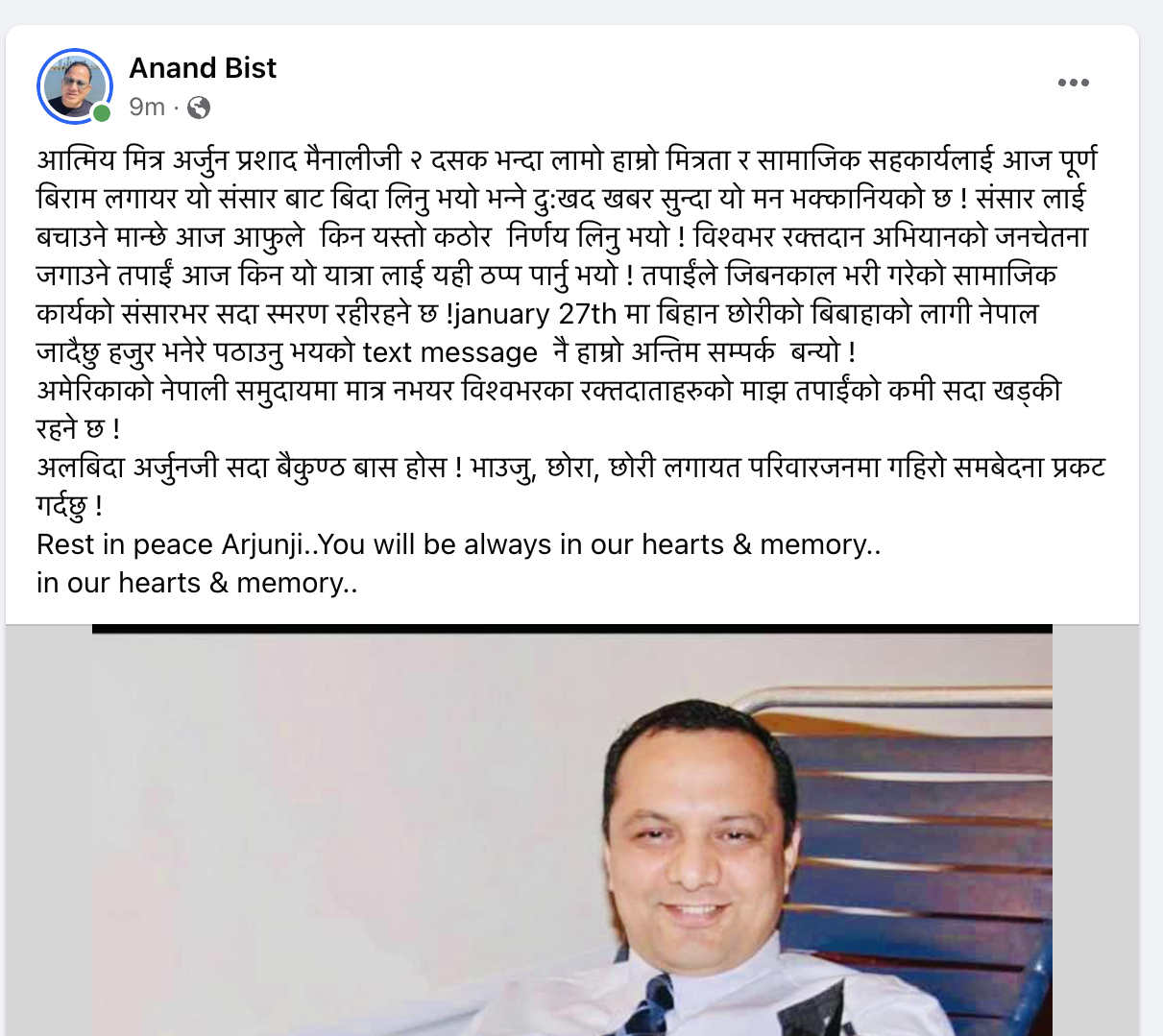Click the striped tie in the photo
1163x1036 pixels.
point(658,1008)
